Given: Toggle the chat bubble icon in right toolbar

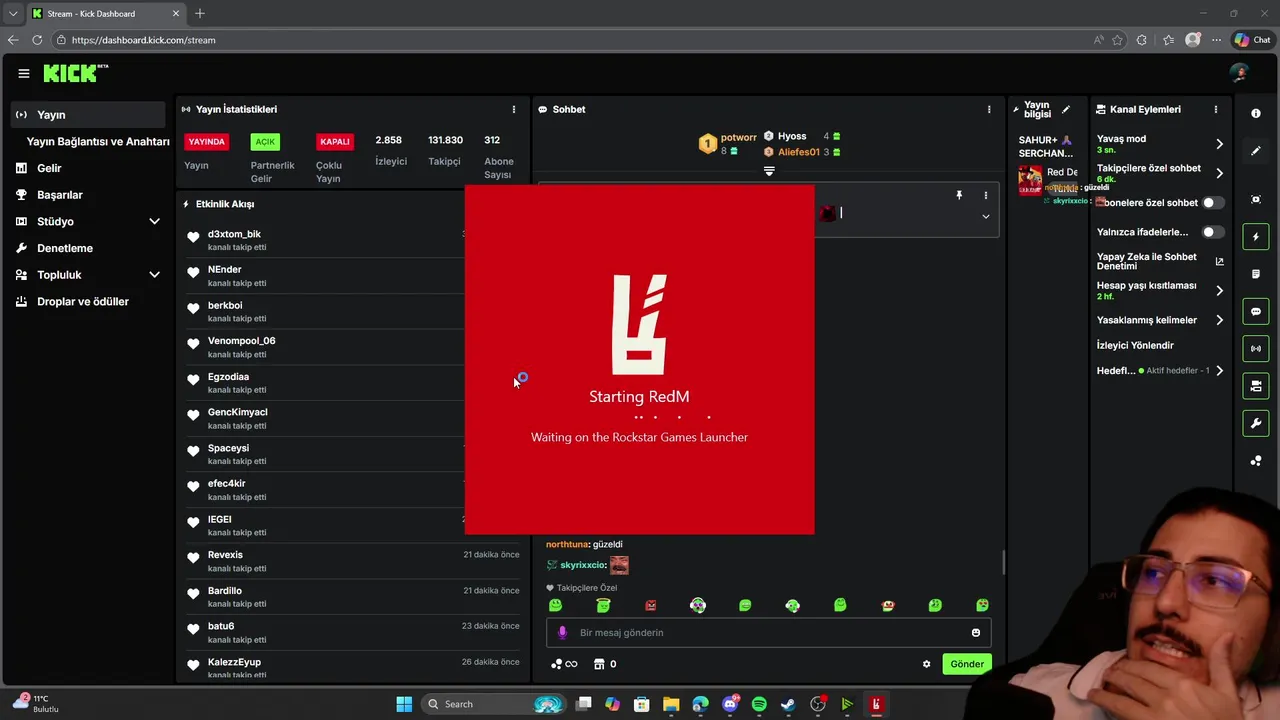Looking at the screenshot, I should click(1256, 312).
